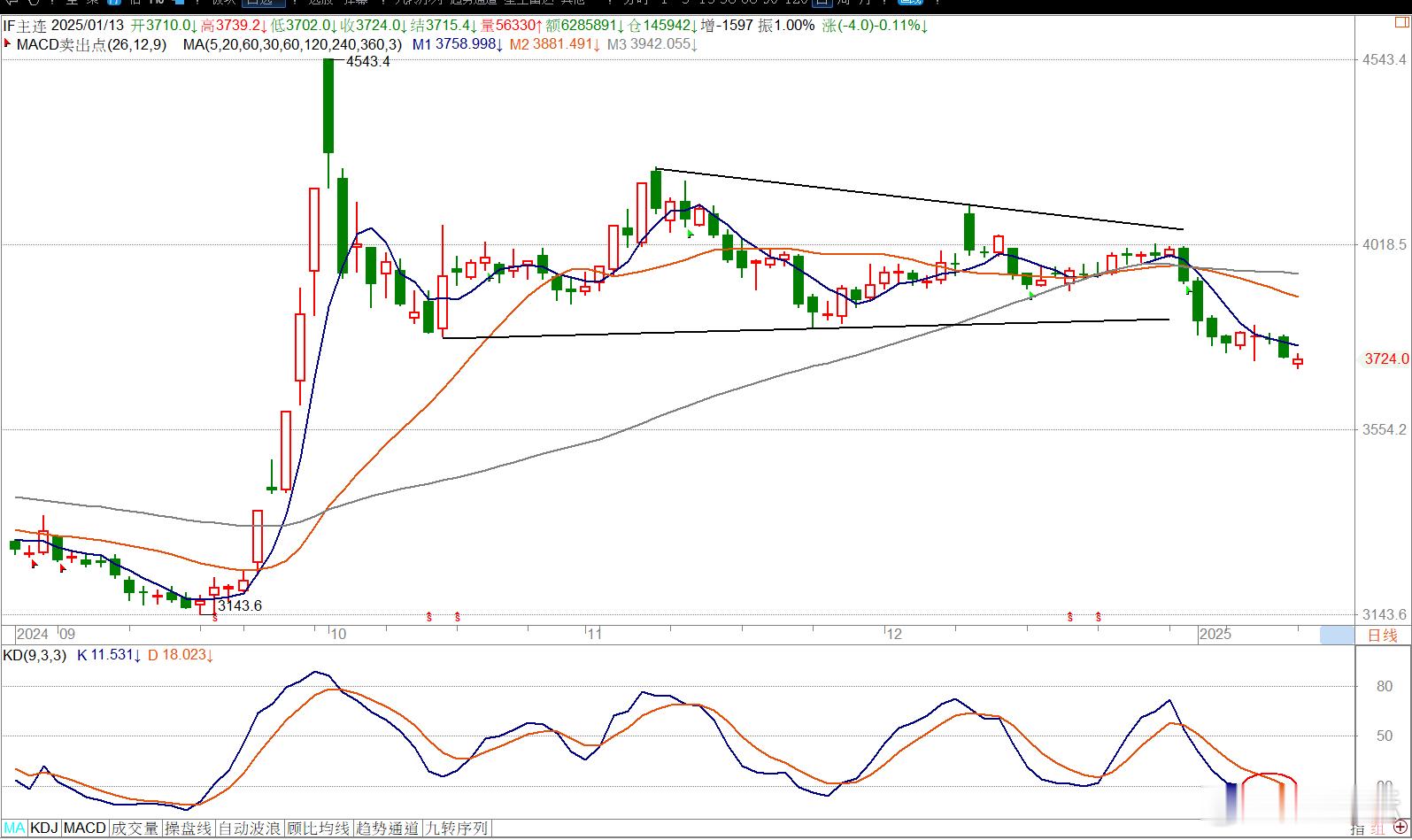The image size is (1412, 840).
Task: Click the red 组 button
Action: click(x=1378, y=828)
